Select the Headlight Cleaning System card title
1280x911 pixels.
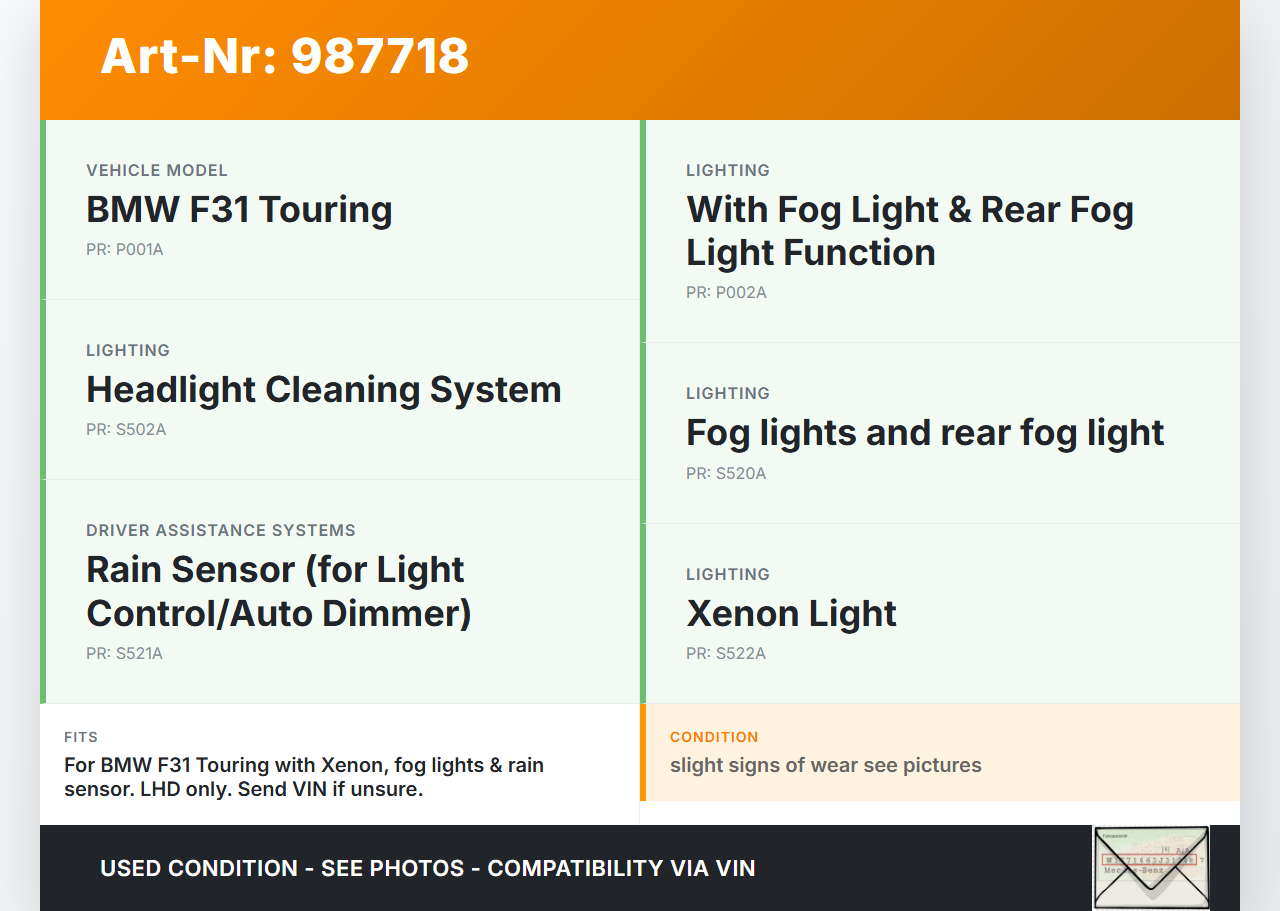coord(324,390)
